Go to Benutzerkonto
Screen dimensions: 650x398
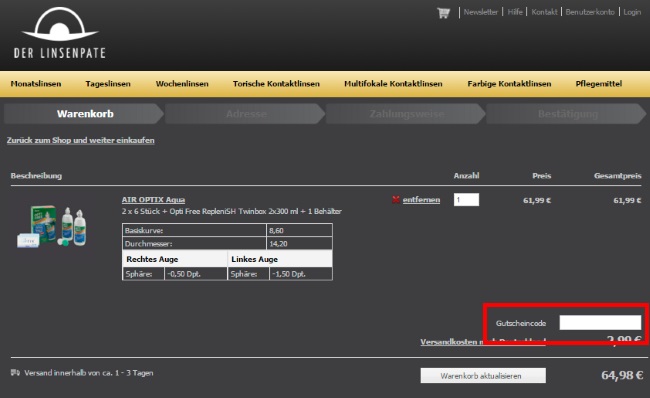tap(590, 12)
